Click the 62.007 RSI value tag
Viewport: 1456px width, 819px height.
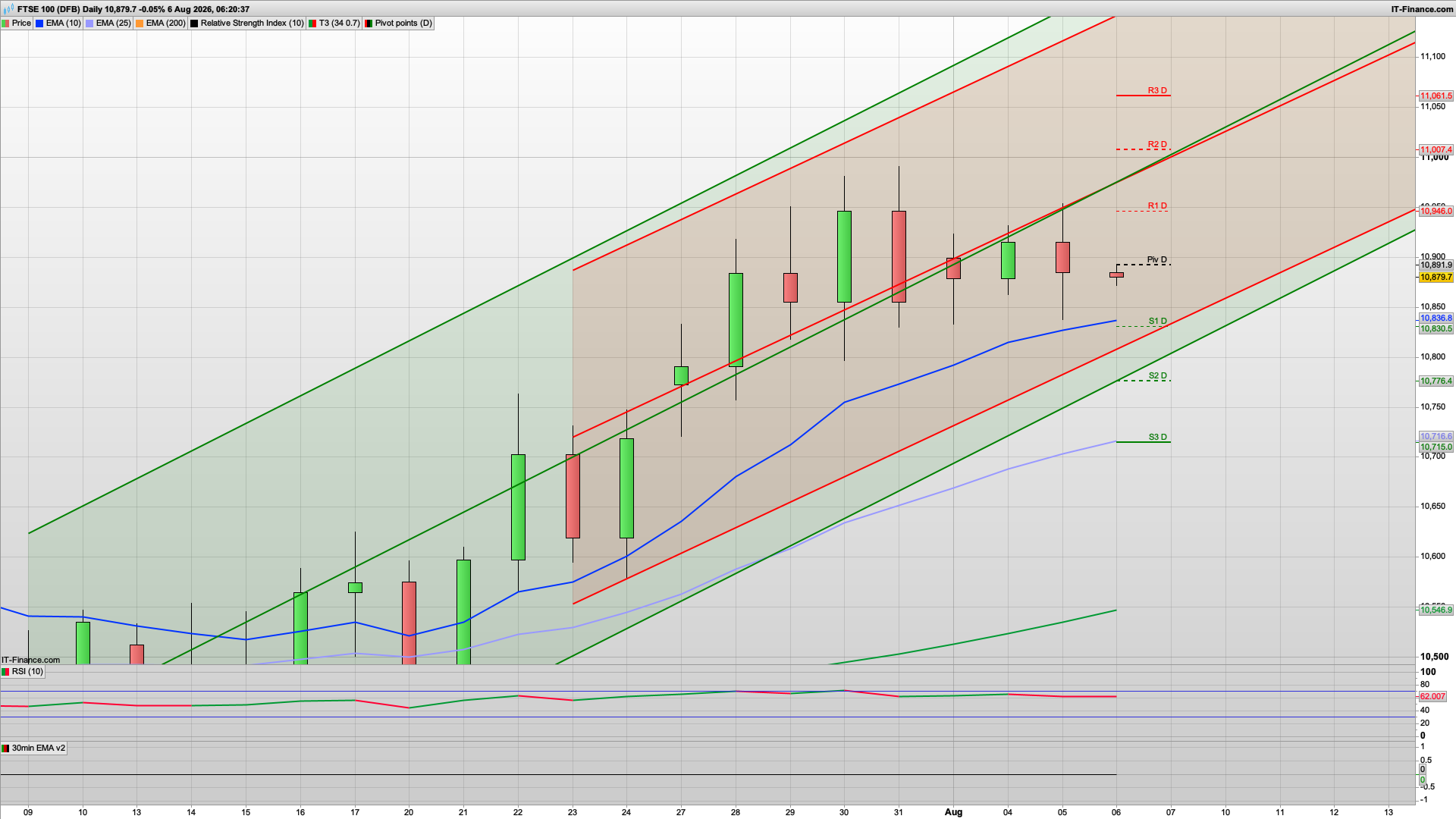[x=1432, y=697]
